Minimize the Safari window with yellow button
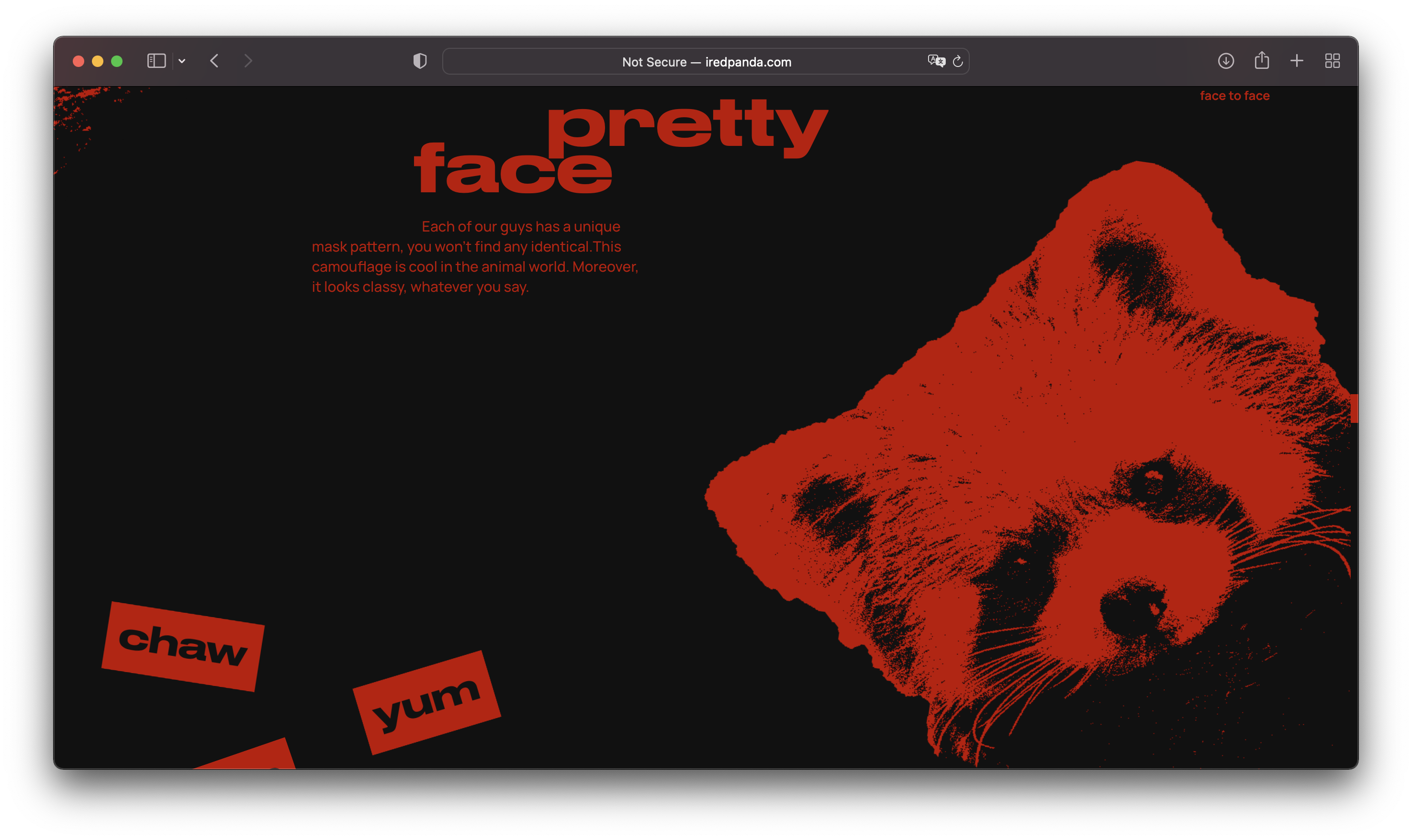This screenshot has height=840, width=1412. click(98, 61)
